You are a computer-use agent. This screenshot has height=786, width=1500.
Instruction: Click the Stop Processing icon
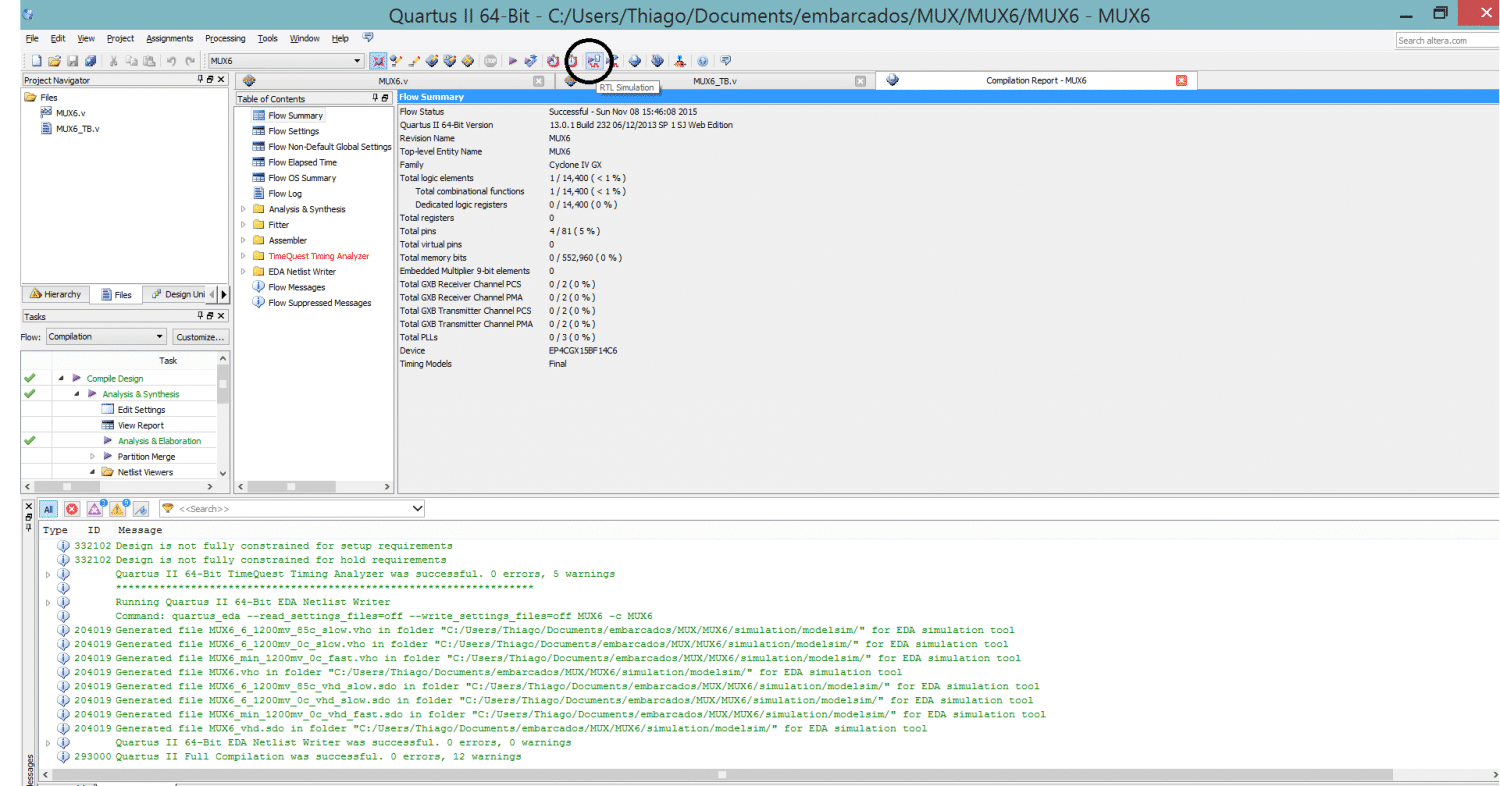click(491, 61)
